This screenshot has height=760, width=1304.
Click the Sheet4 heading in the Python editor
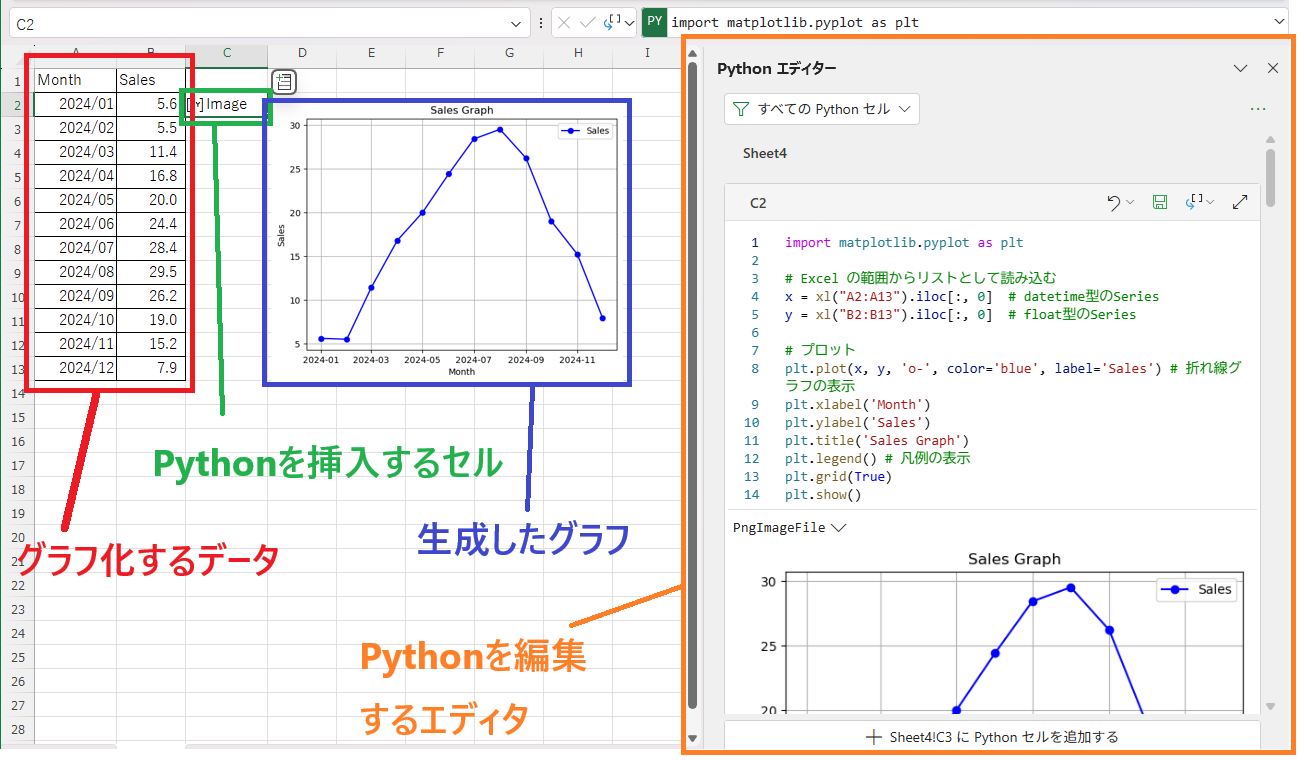[764, 153]
